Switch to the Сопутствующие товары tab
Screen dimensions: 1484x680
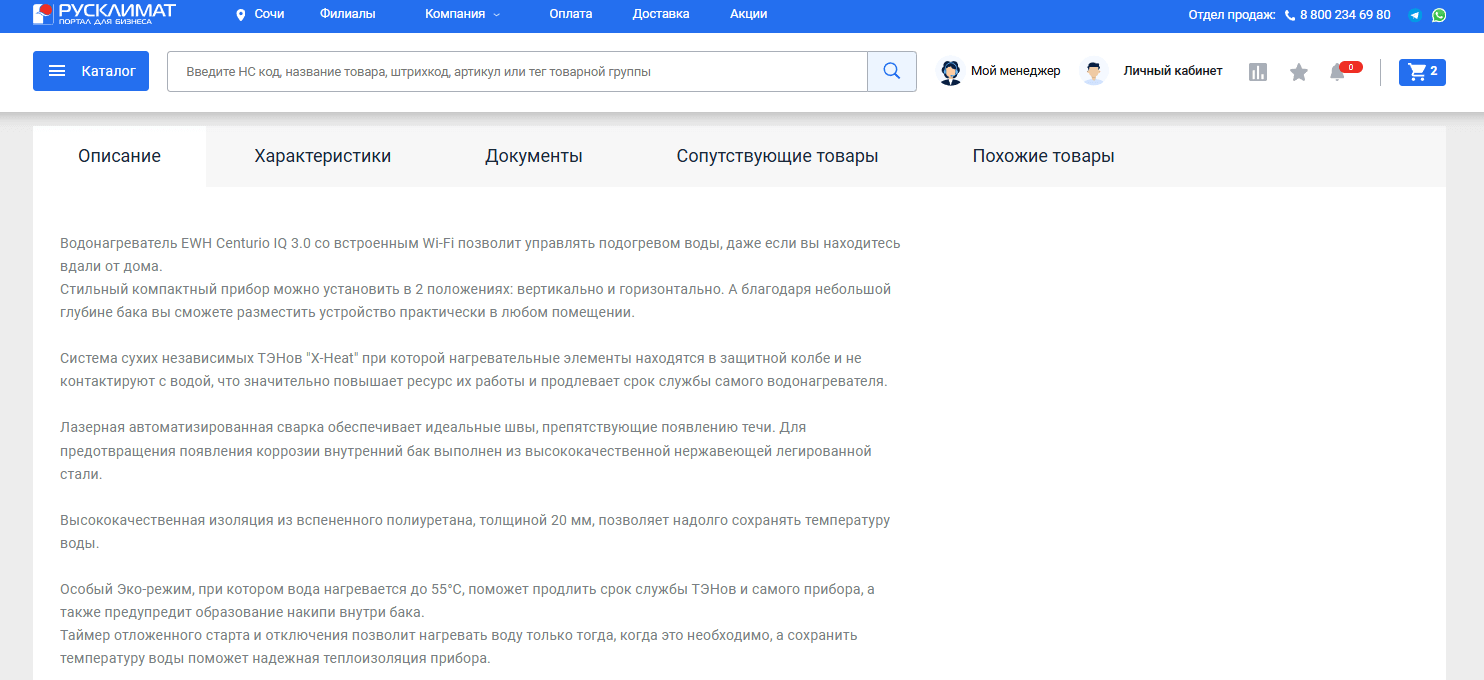777,156
